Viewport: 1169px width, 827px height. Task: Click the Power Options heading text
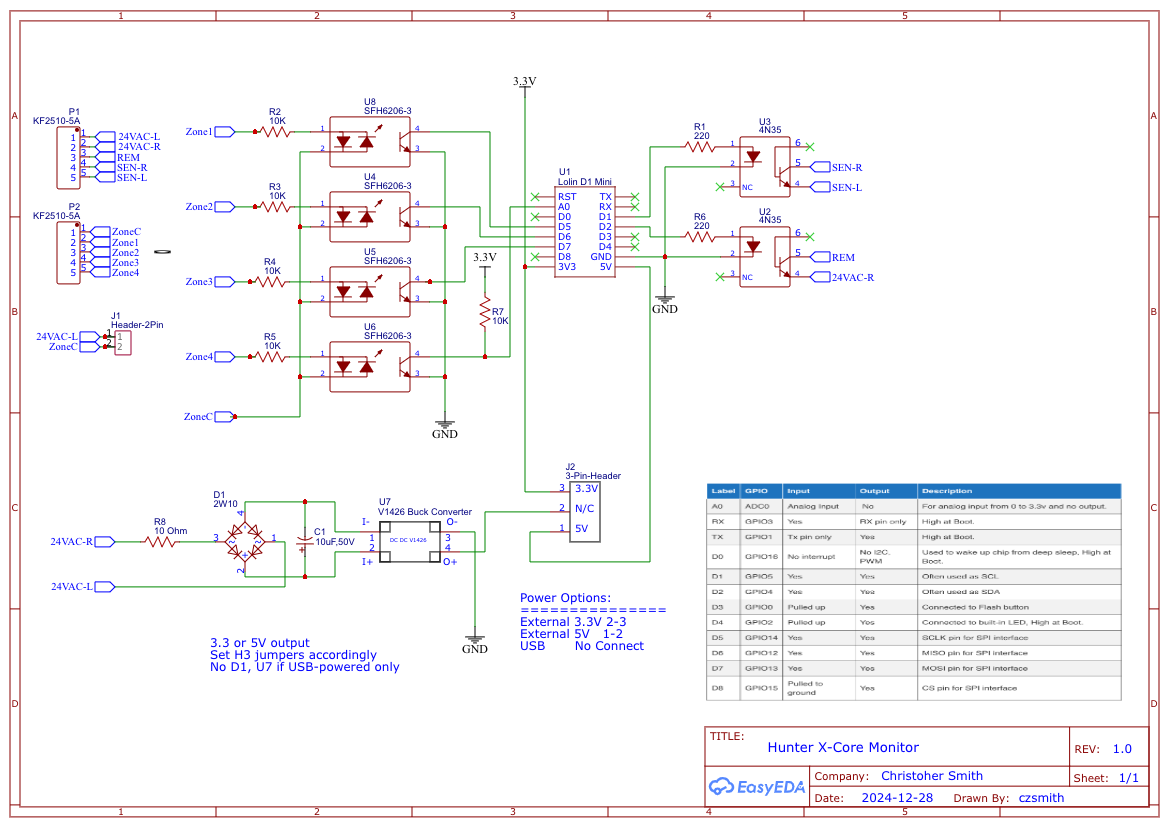pyautogui.click(x=565, y=598)
